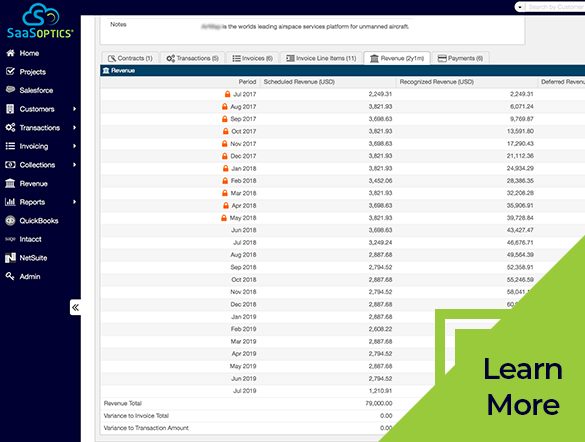Screen dimensions: 585x442
Task: Collapse the sidebar with double chevron
Action: (x=75, y=307)
